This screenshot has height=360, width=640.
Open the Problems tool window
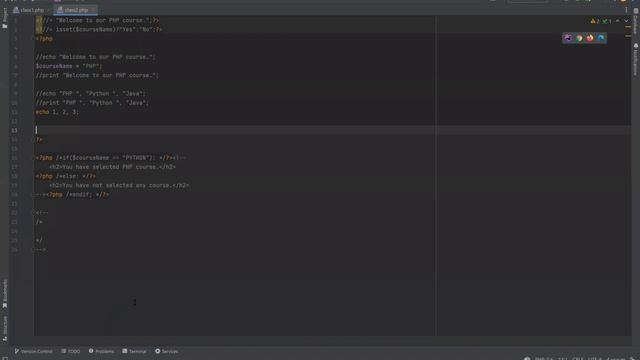[101, 351]
